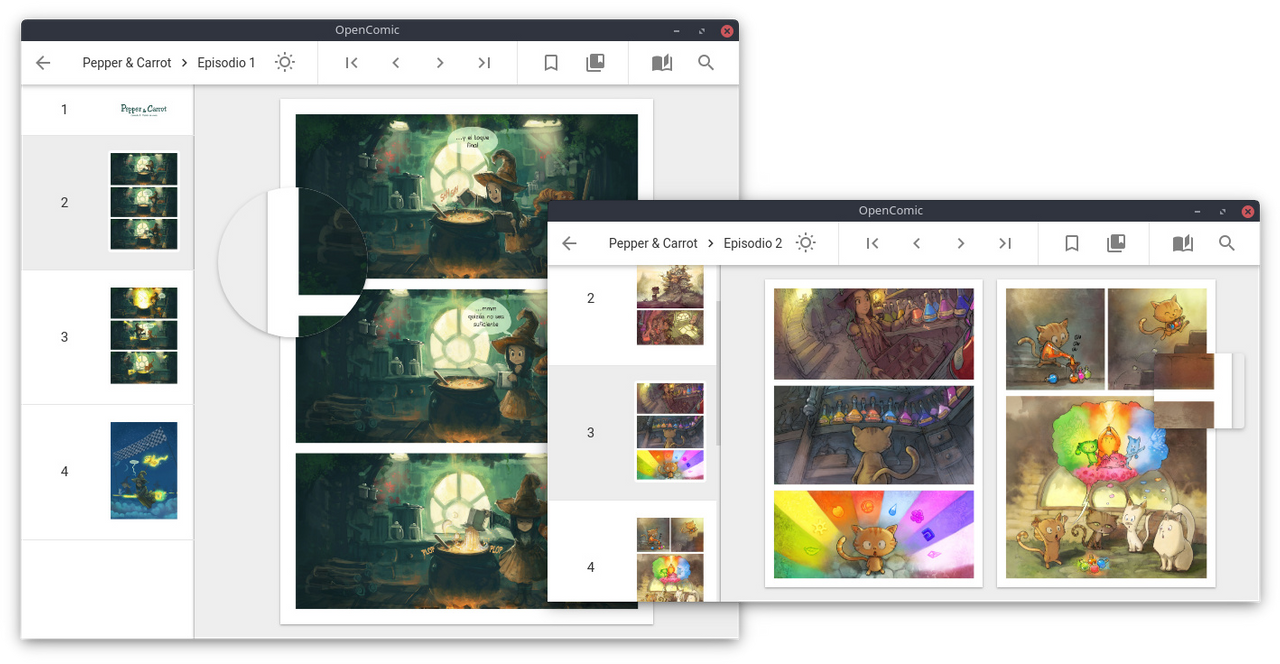Select the Episodio 2 breadcrumb label

click(753, 243)
